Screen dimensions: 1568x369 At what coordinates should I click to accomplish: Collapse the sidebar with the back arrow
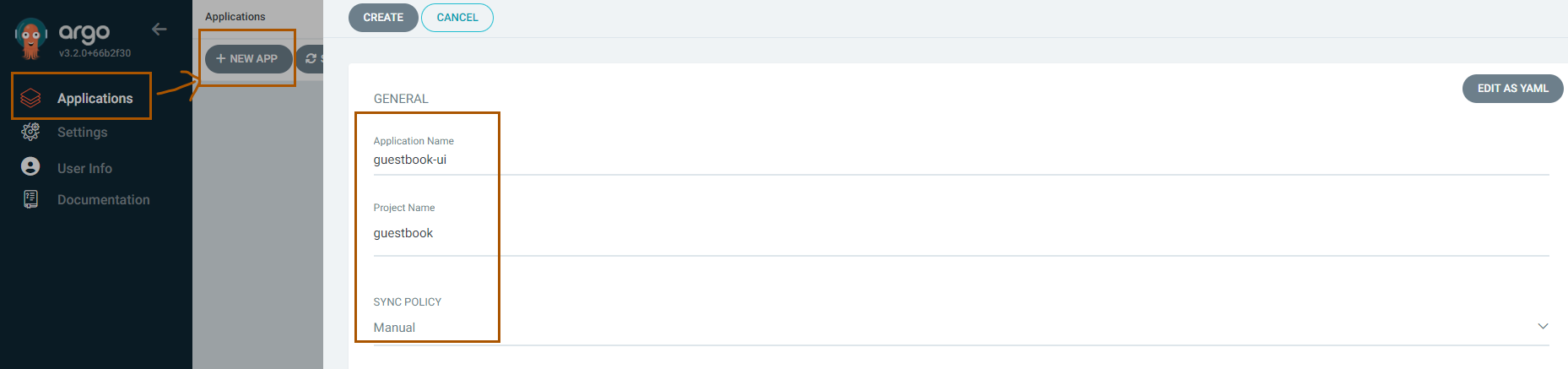(x=159, y=30)
